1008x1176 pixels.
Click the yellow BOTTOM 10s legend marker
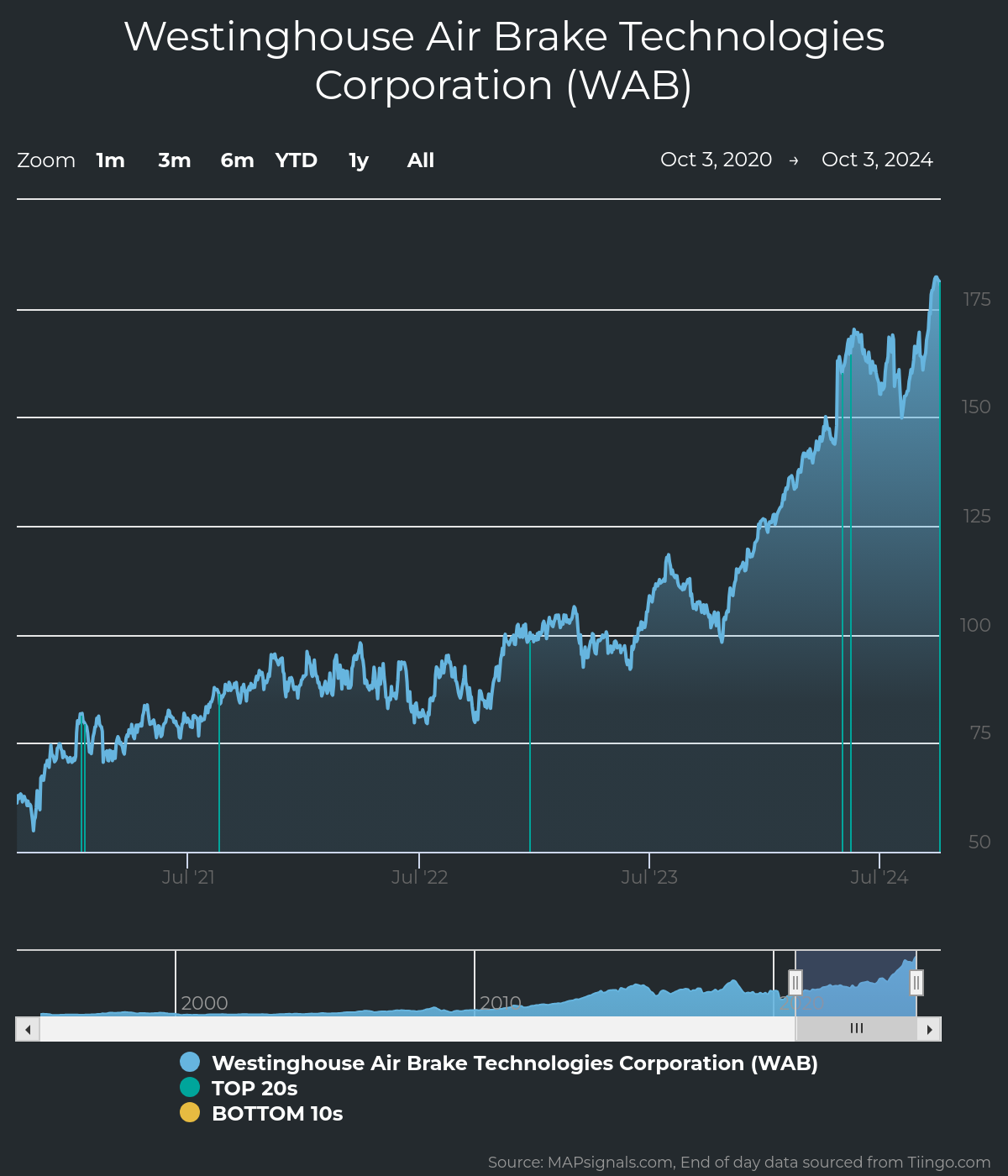190,1113
